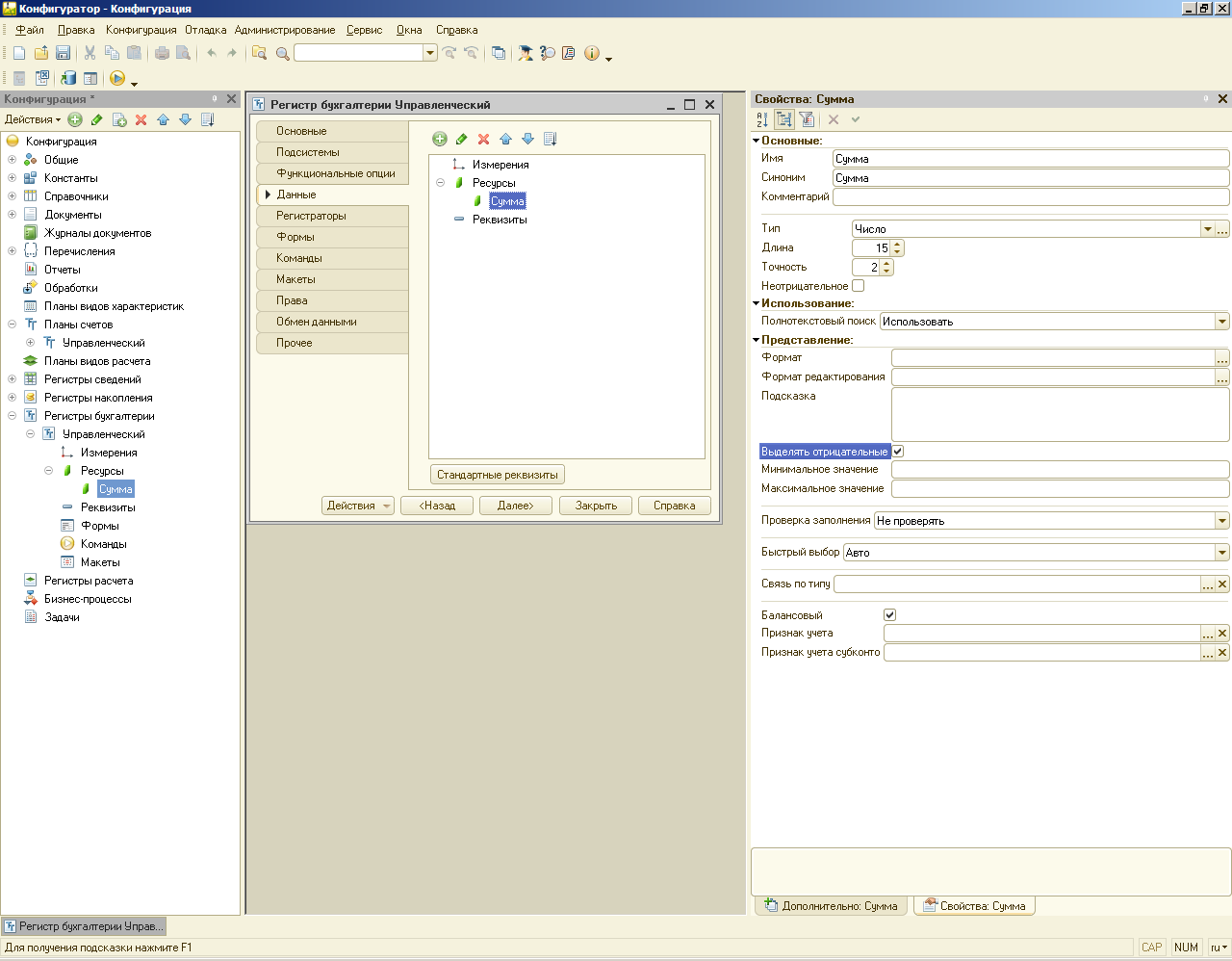Open Проверка заполнения dropdown
This screenshot has height=961, width=1232.
pyautogui.click(x=1221, y=521)
